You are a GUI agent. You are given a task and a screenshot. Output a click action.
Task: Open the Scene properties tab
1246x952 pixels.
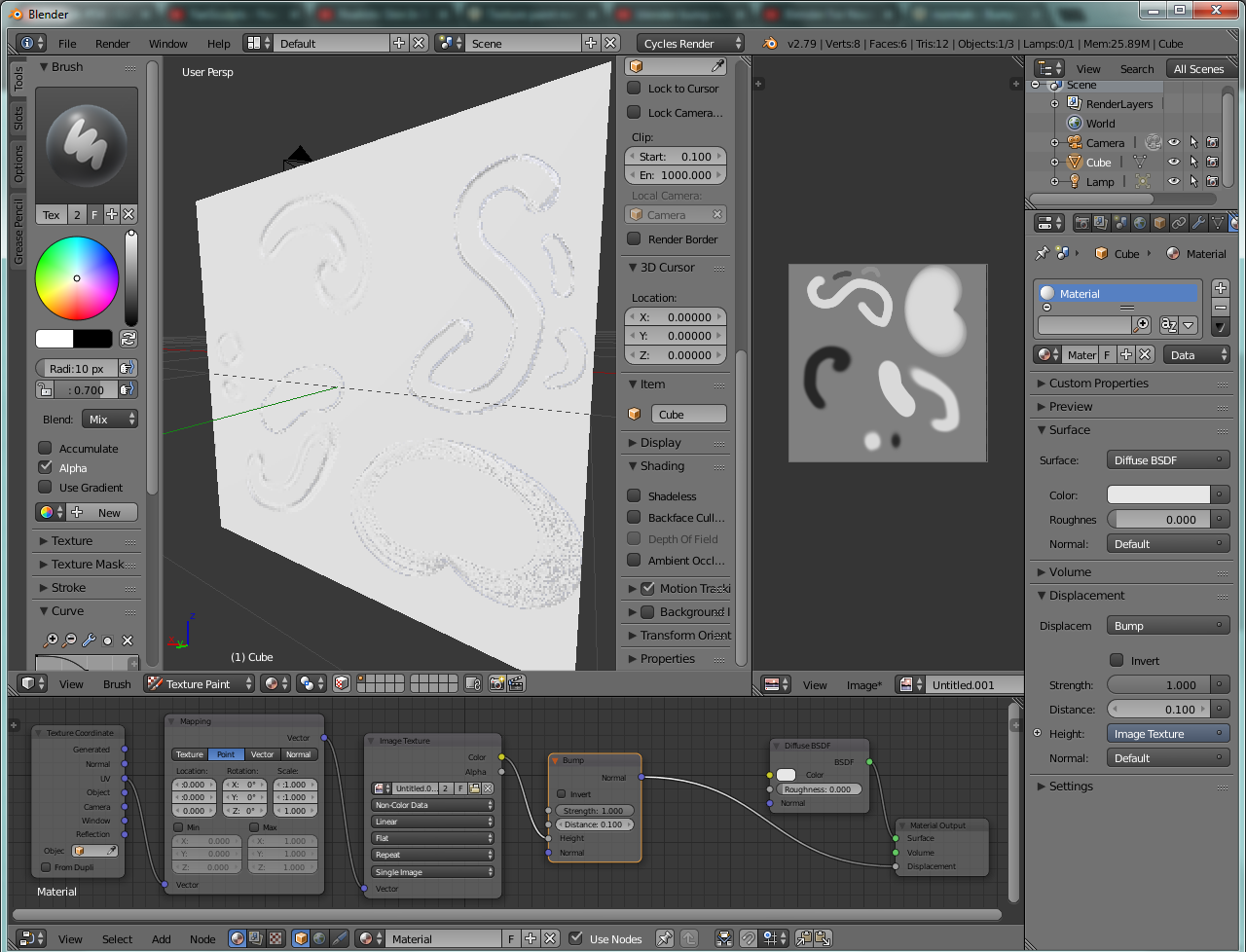click(1120, 224)
